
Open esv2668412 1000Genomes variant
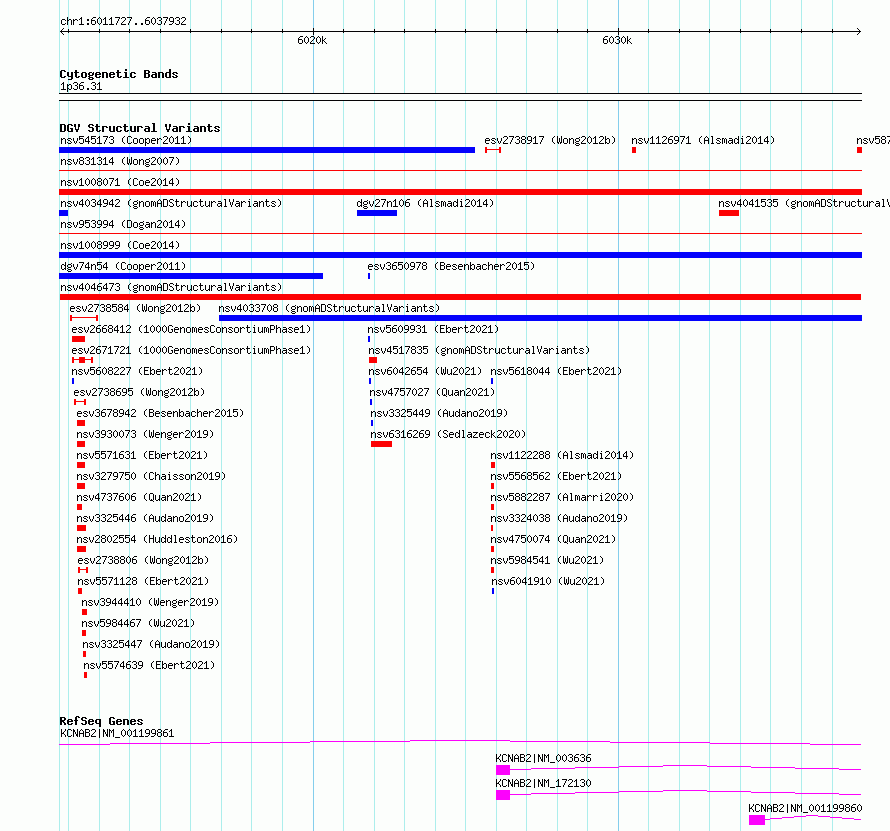pyautogui.click(x=191, y=329)
